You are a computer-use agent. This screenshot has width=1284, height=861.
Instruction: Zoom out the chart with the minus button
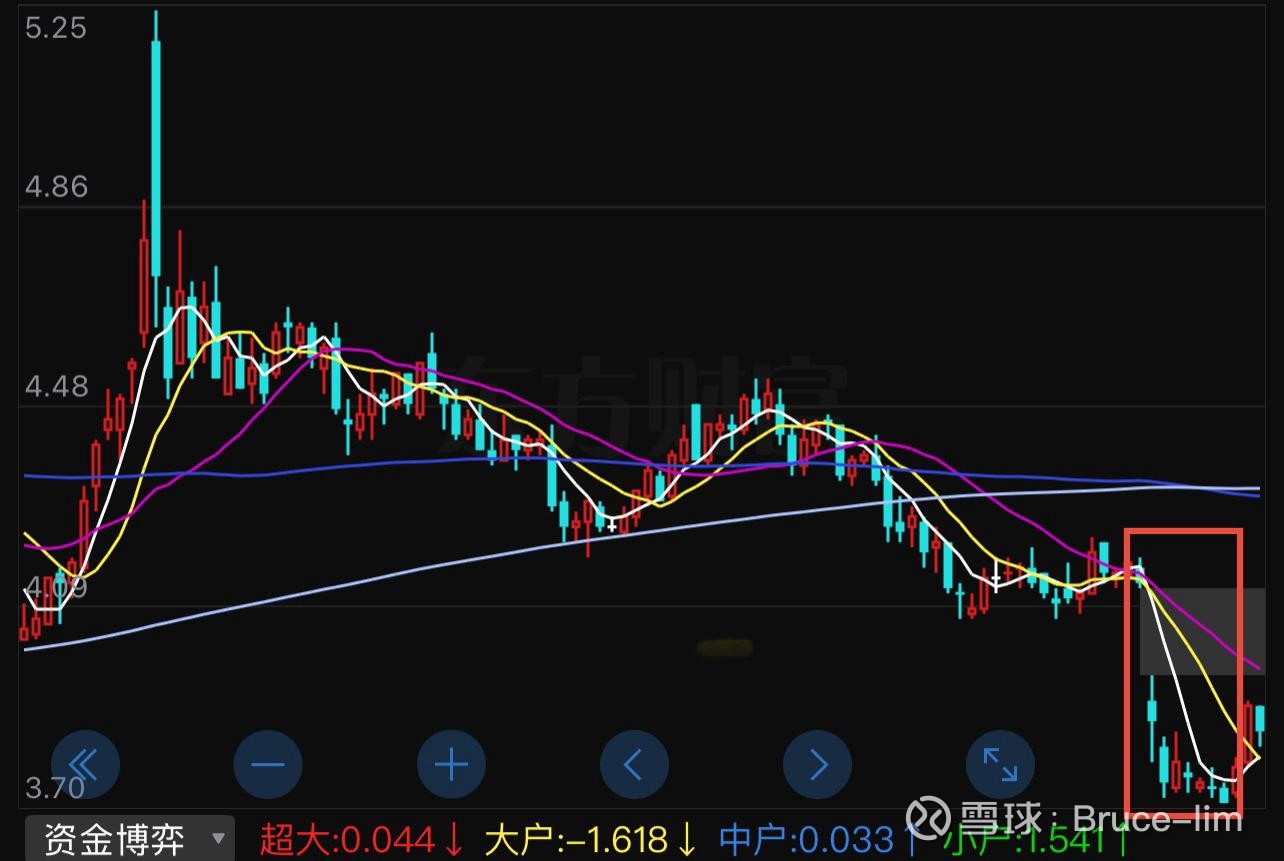coord(268,766)
